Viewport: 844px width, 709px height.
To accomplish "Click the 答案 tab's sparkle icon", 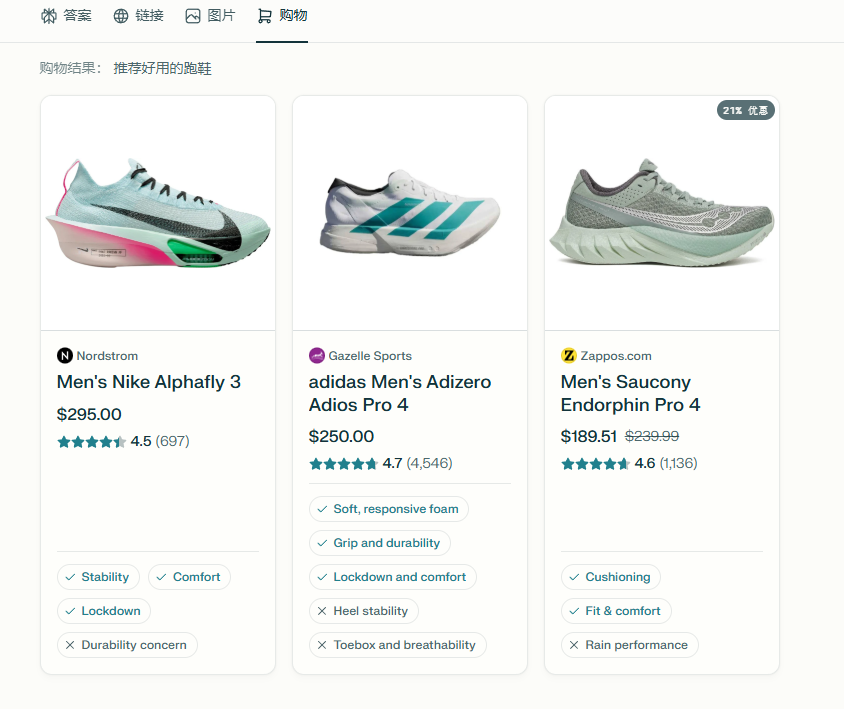I will point(49,16).
